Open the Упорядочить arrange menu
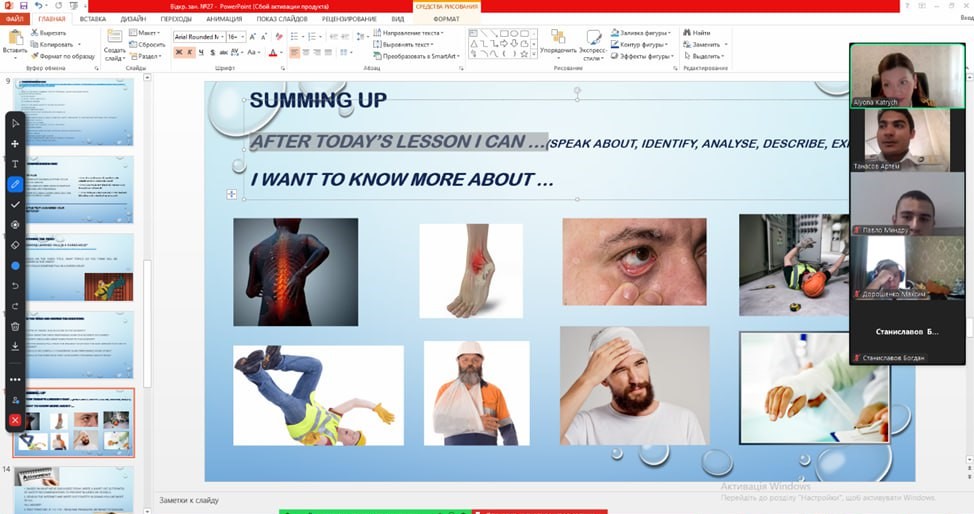This screenshot has height=514, width=974. [558, 44]
